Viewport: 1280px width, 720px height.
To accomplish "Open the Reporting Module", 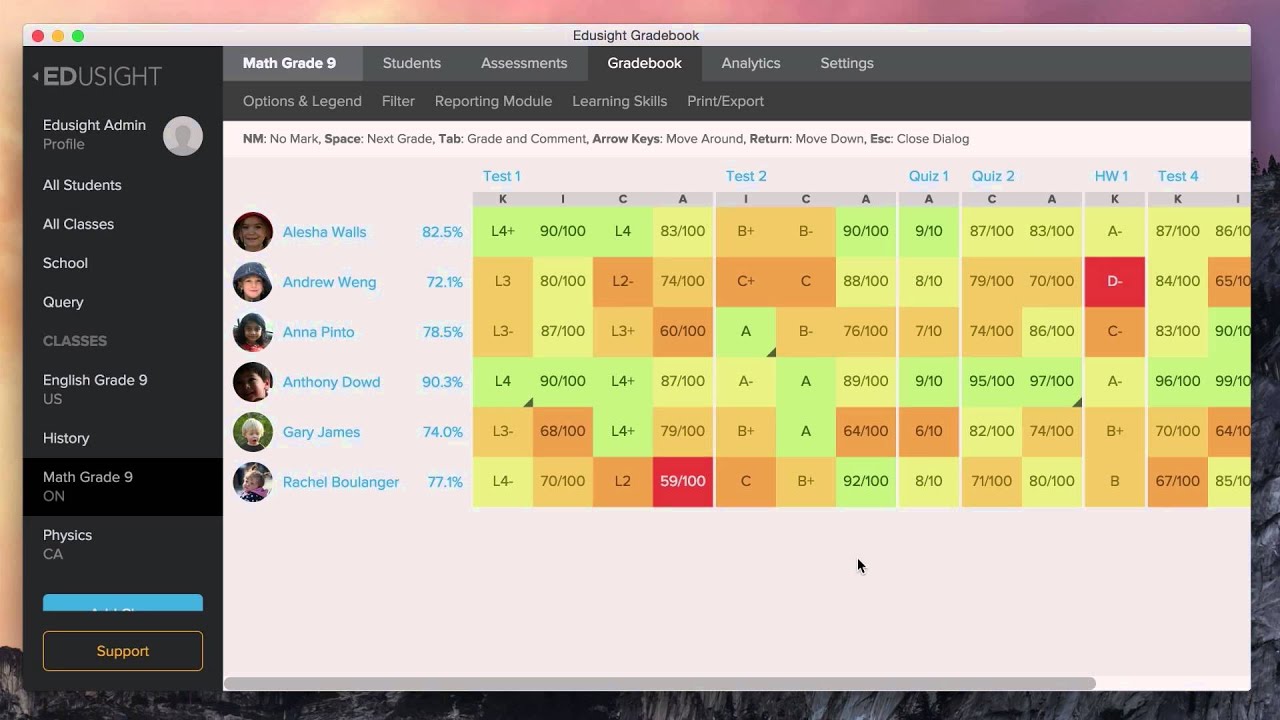I will coord(493,101).
